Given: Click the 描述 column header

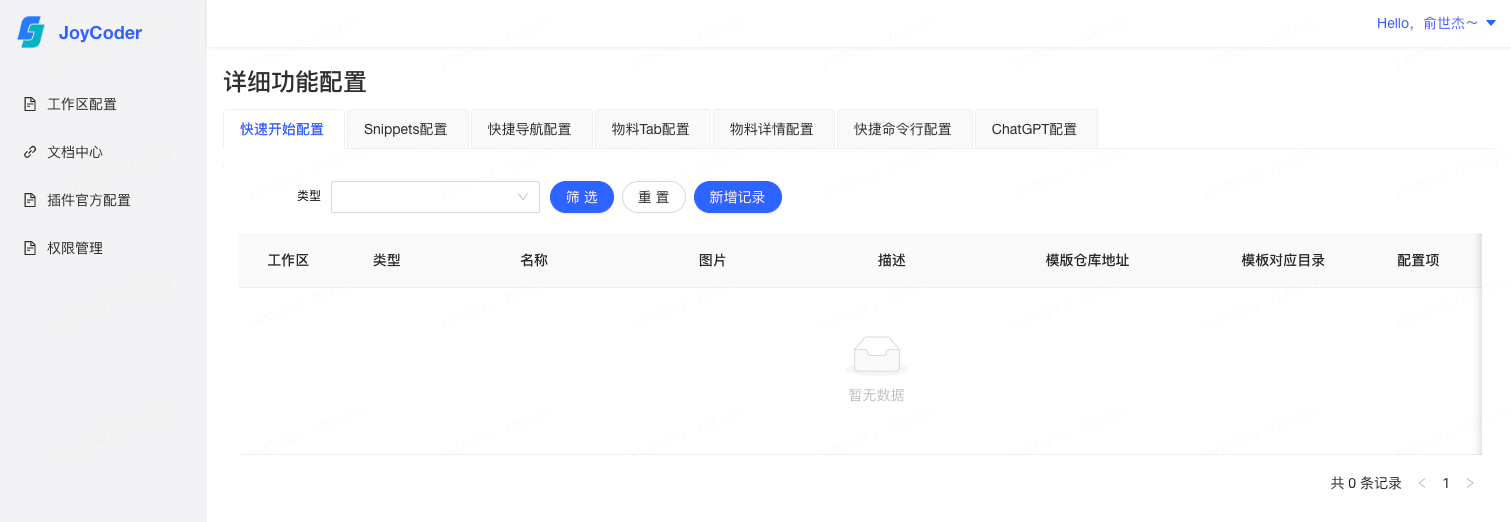Looking at the screenshot, I should 892,260.
